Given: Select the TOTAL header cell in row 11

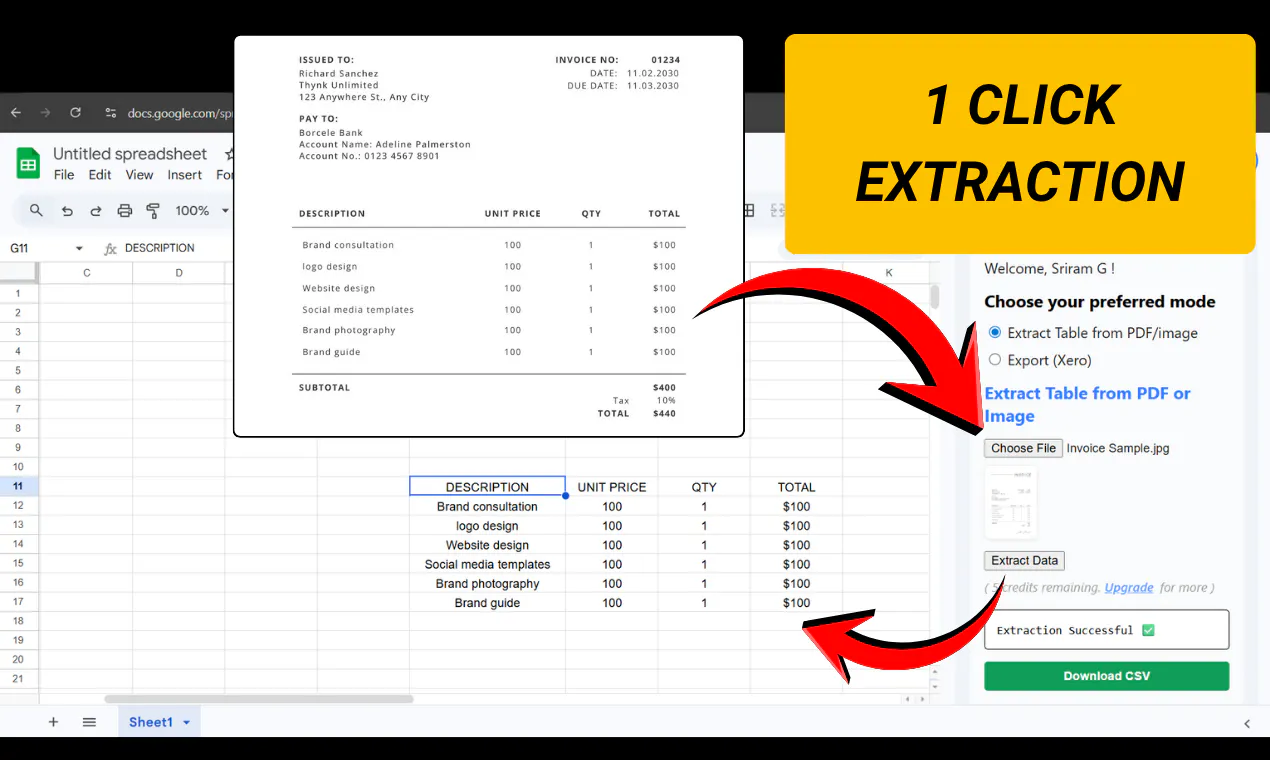Looking at the screenshot, I should pyautogui.click(x=796, y=487).
